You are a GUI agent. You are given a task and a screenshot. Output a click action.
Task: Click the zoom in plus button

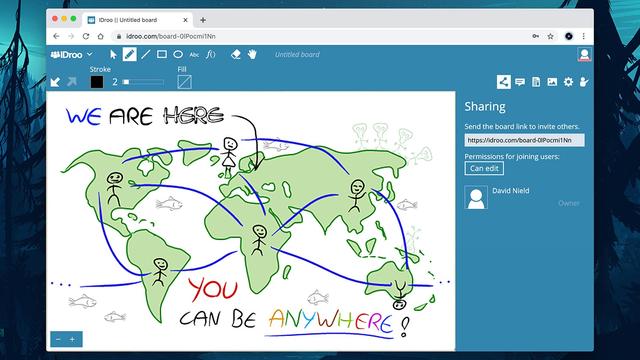pos(72,339)
